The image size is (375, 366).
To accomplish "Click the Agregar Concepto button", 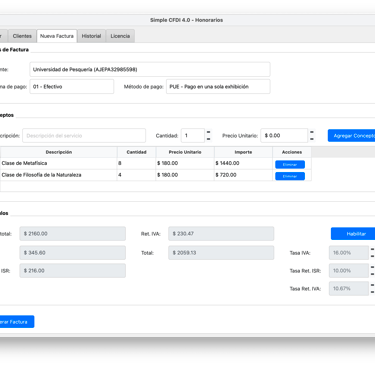I will point(351,136).
